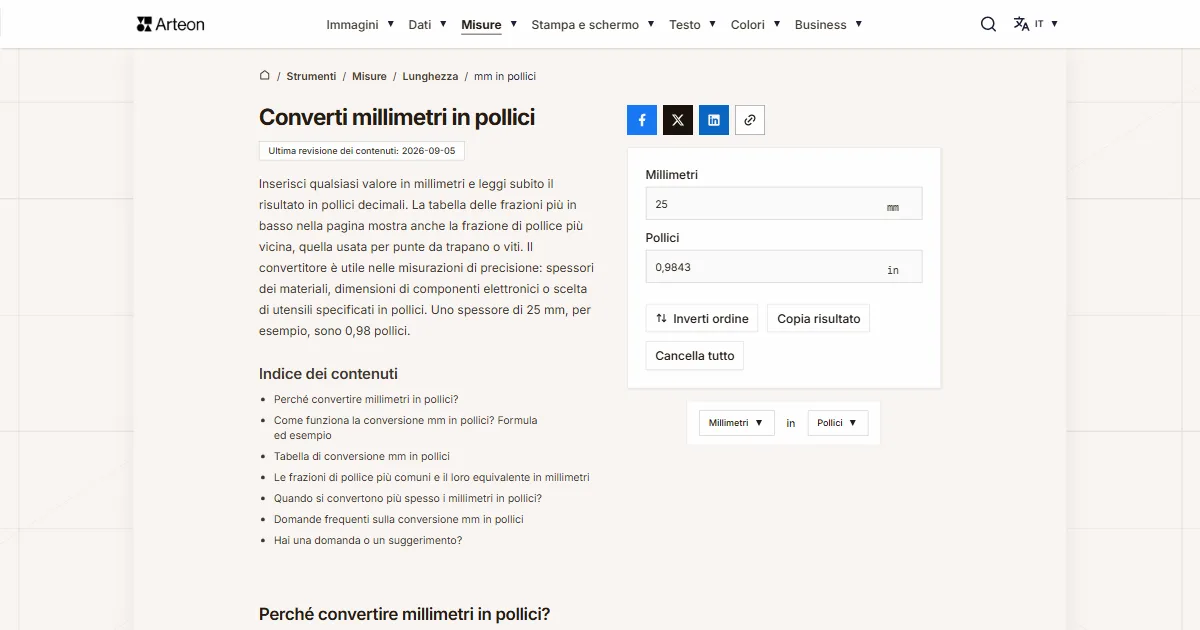Share page on LinkedIn
This screenshot has width=1200, height=630.
pos(714,120)
